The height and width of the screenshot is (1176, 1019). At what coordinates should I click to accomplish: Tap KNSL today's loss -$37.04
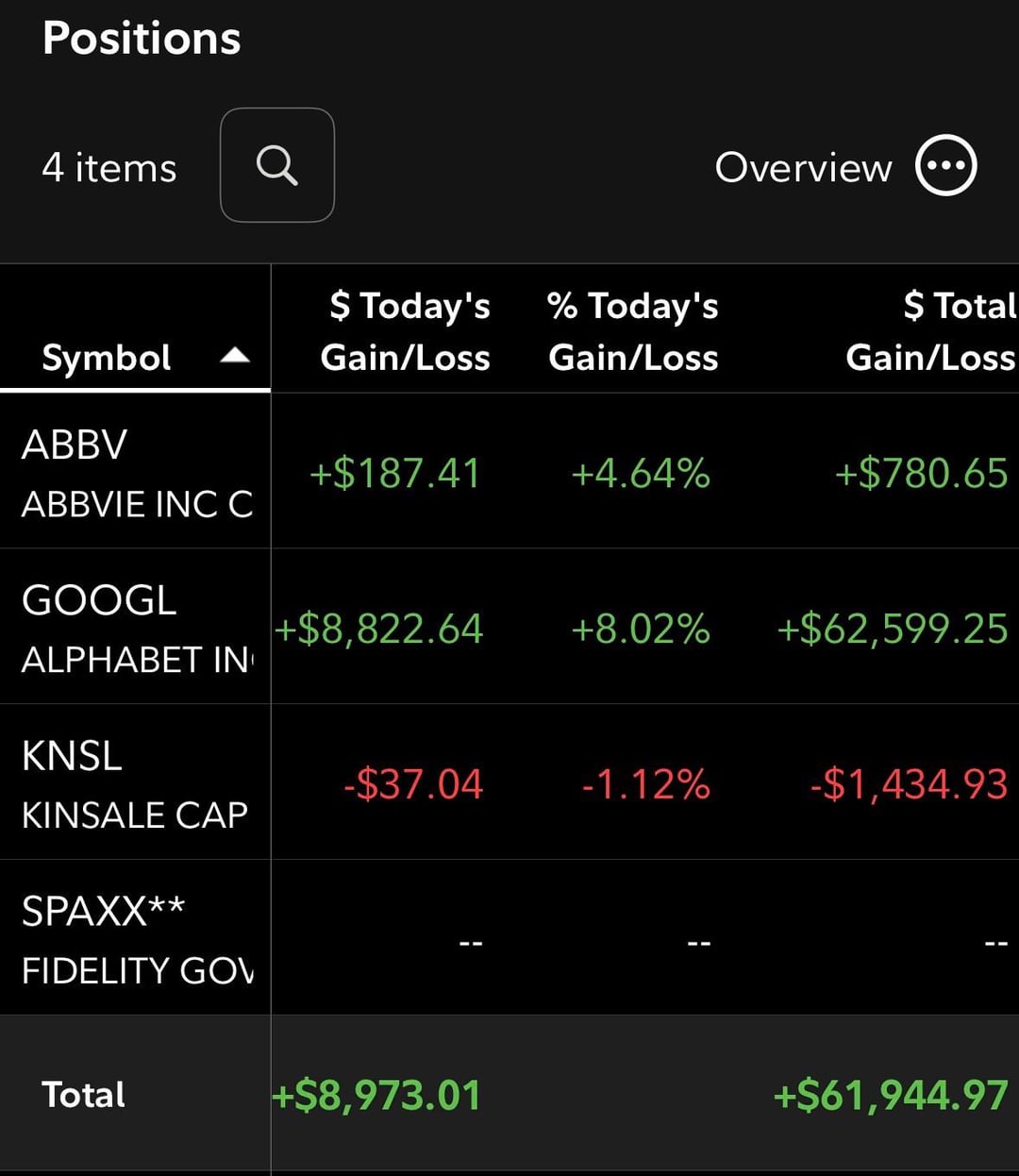(413, 784)
